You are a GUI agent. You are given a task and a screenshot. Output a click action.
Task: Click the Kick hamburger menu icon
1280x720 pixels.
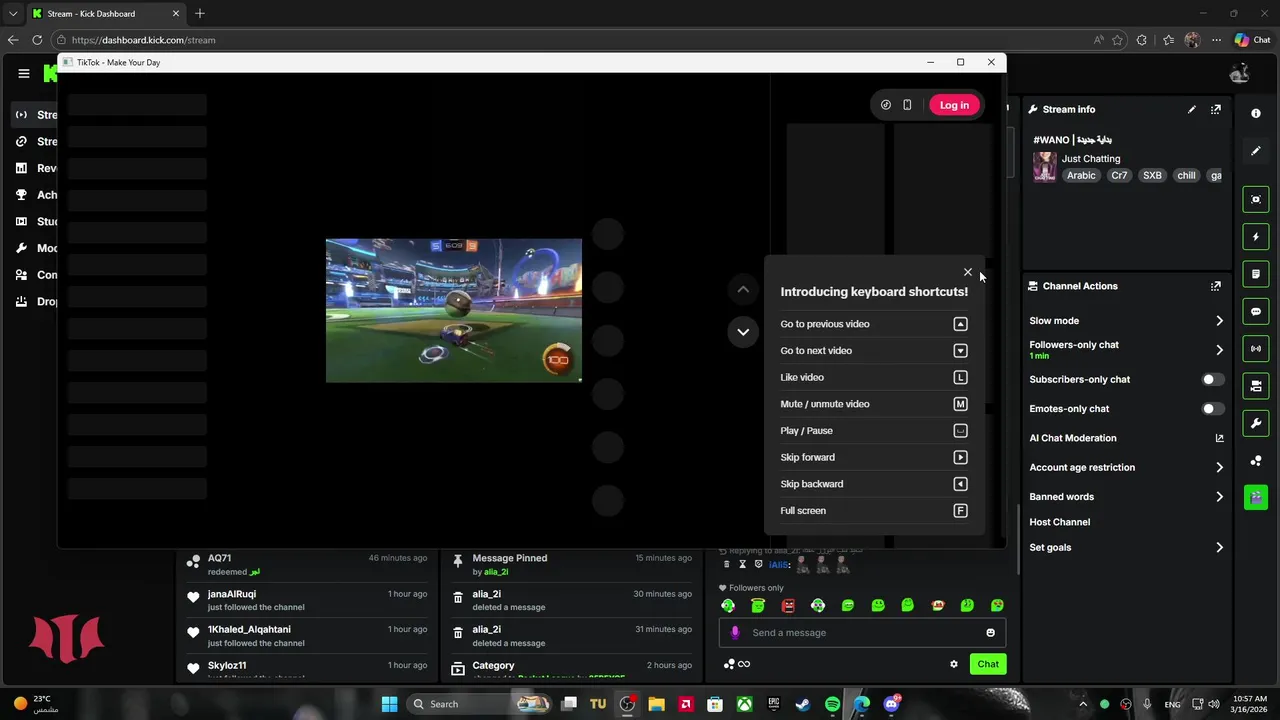pos(24,73)
